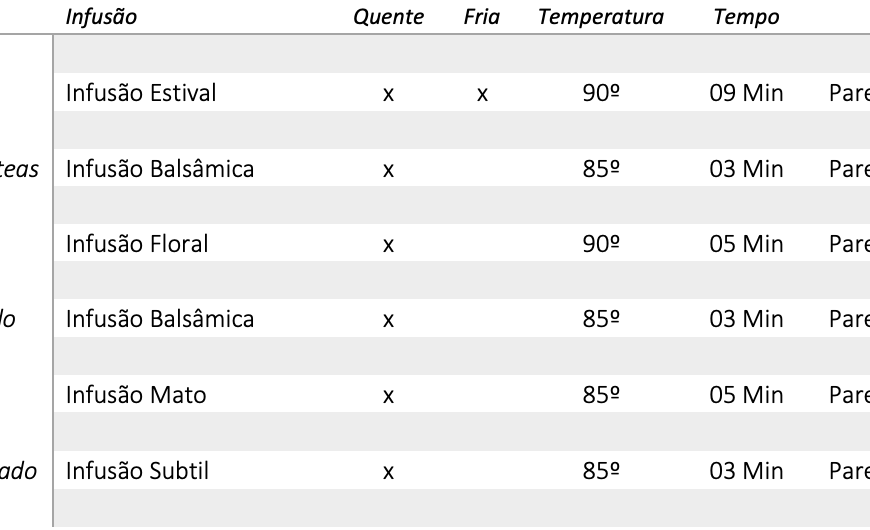Click the Fria column header
Screen dimensions: 870x530
pos(482,17)
